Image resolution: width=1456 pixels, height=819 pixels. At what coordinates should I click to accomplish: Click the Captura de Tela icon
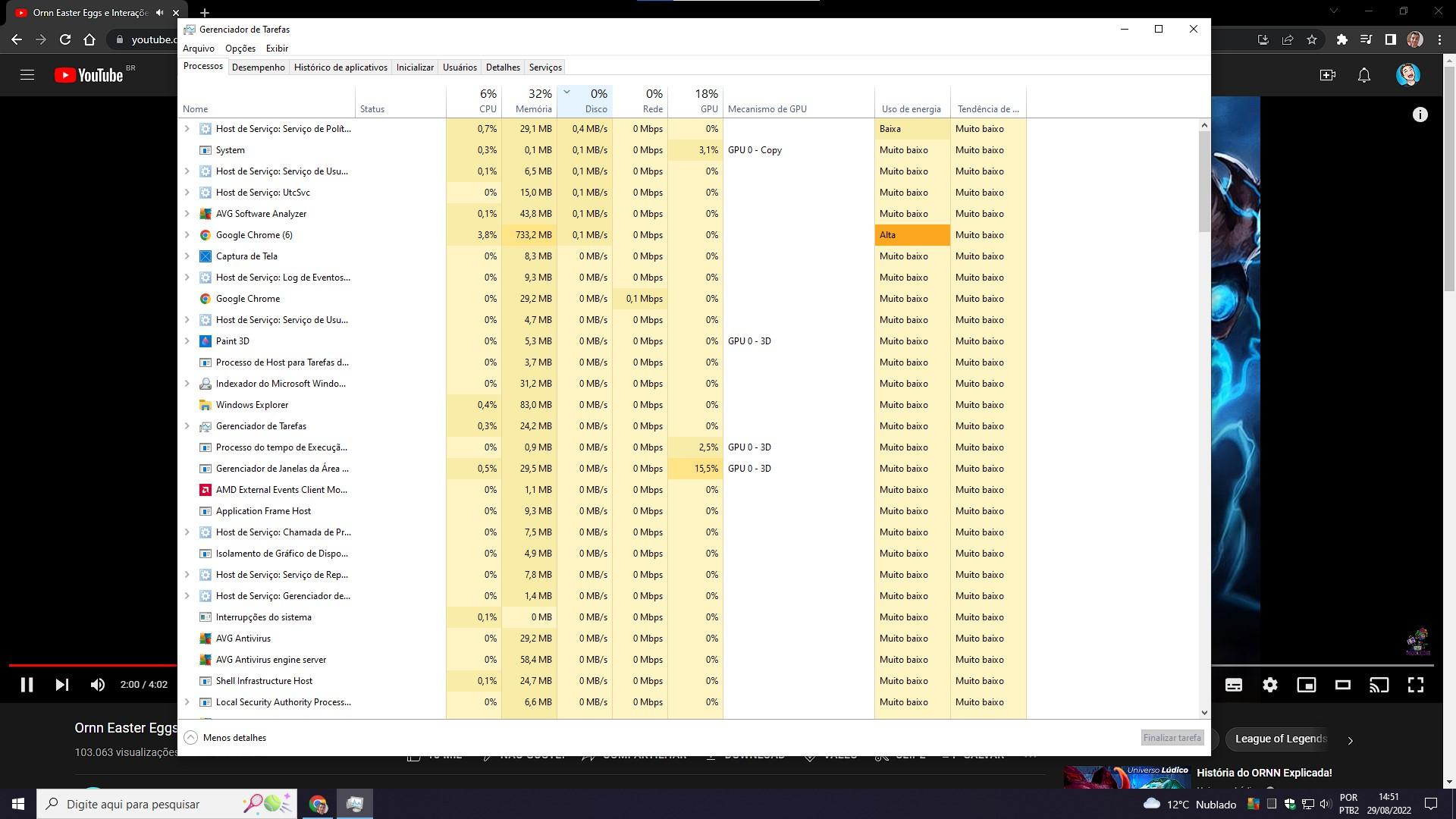coord(205,256)
